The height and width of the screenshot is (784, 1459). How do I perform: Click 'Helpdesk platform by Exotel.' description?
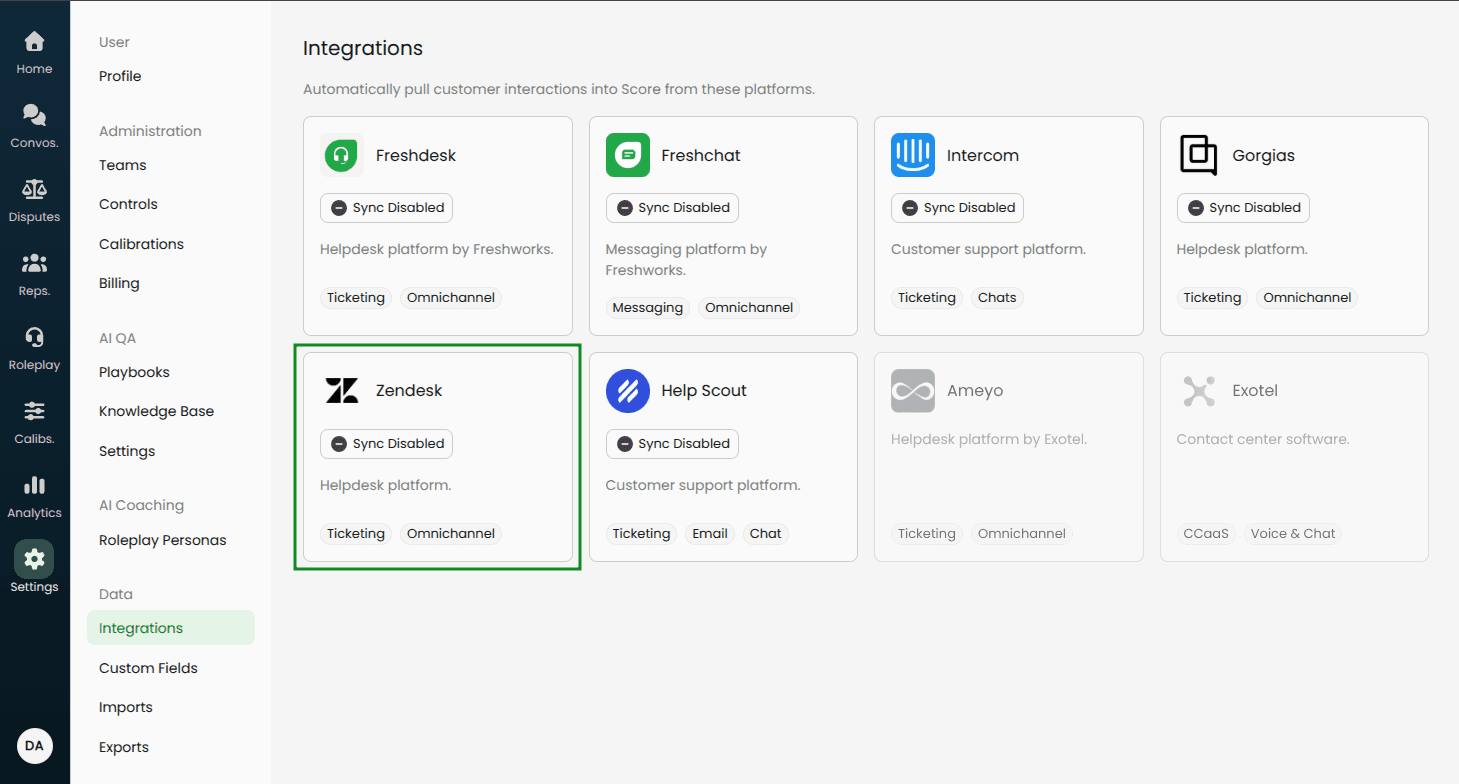pos(989,439)
